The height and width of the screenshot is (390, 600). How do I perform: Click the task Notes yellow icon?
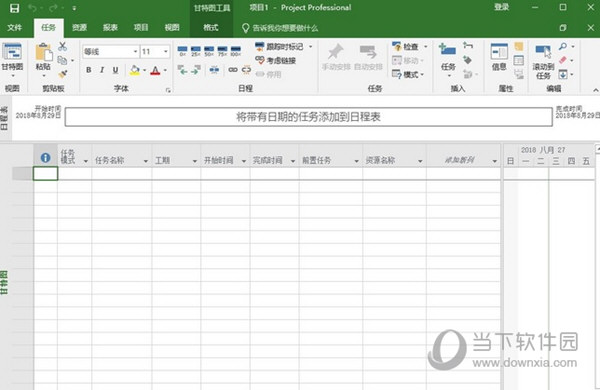[518, 46]
